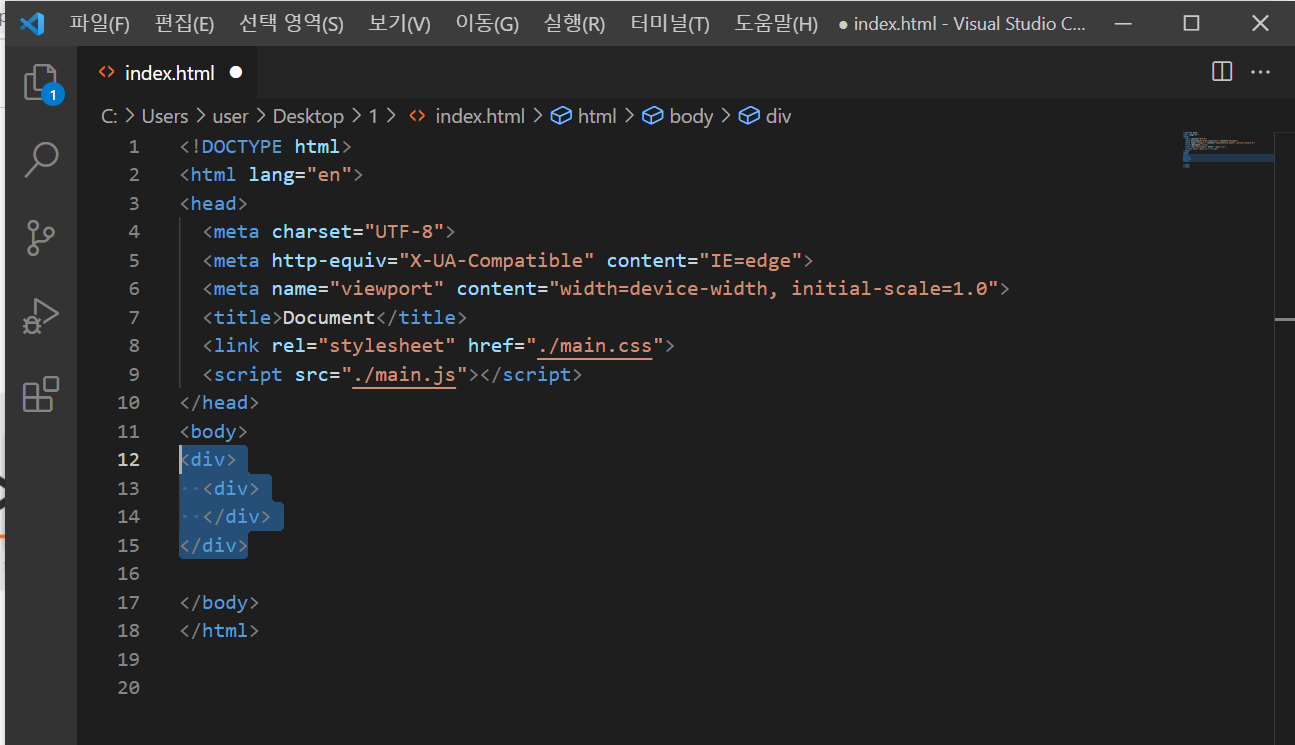The width and height of the screenshot is (1295, 745).
Task: Follow the ./main.css link in code
Action: (594, 346)
